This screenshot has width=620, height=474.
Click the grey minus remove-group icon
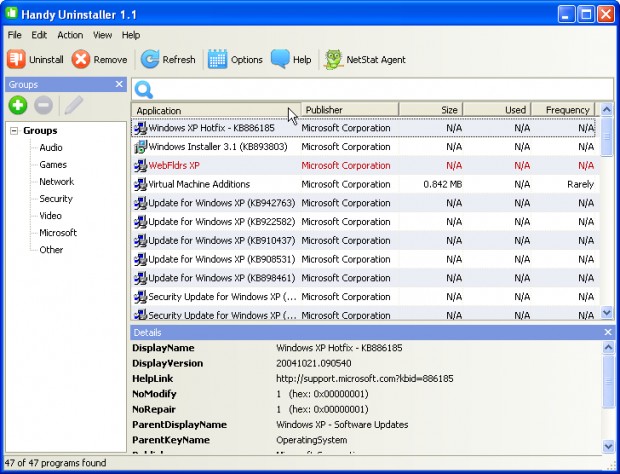[x=43, y=105]
